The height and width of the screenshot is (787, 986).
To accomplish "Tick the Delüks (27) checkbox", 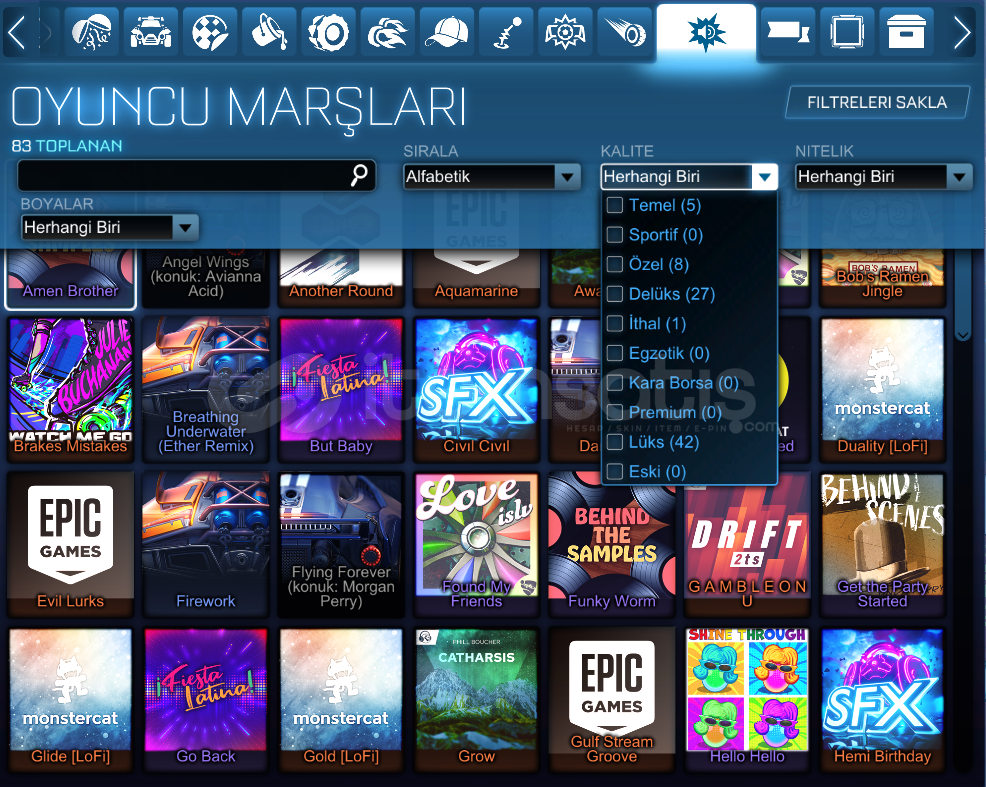I will tap(615, 294).
